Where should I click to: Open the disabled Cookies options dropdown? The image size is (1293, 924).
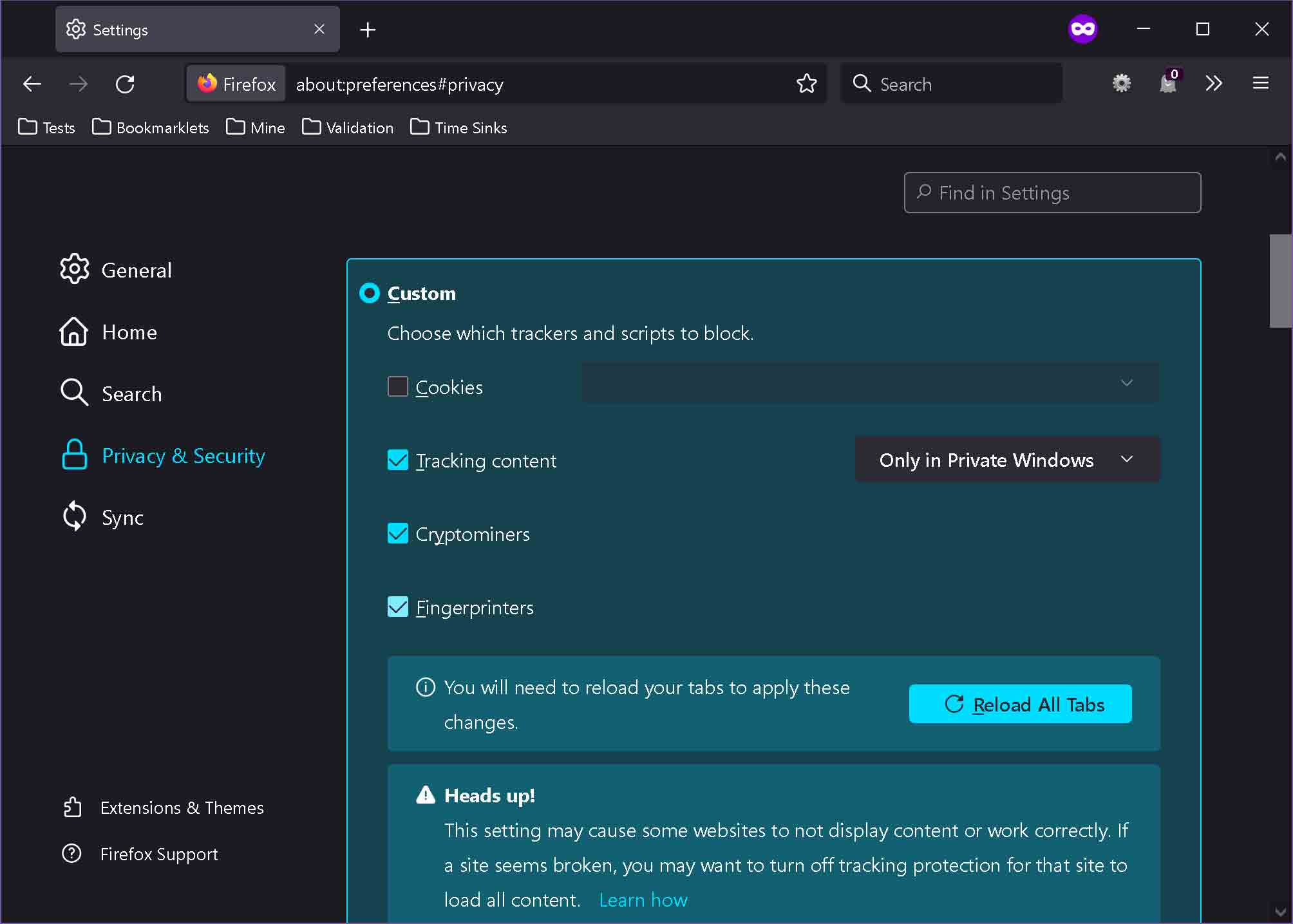point(870,382)
